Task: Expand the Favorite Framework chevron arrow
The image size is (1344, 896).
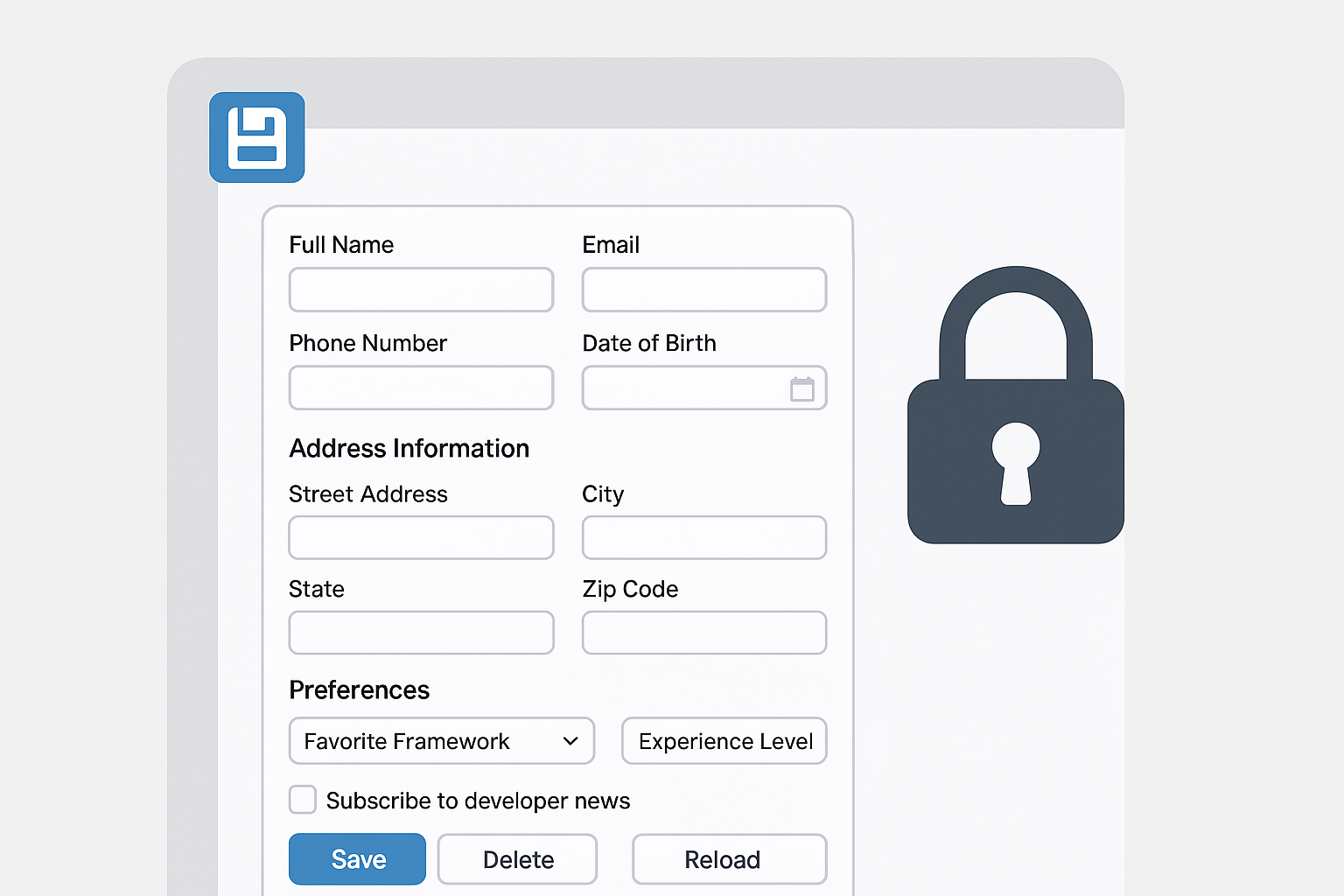Action: 570,741
